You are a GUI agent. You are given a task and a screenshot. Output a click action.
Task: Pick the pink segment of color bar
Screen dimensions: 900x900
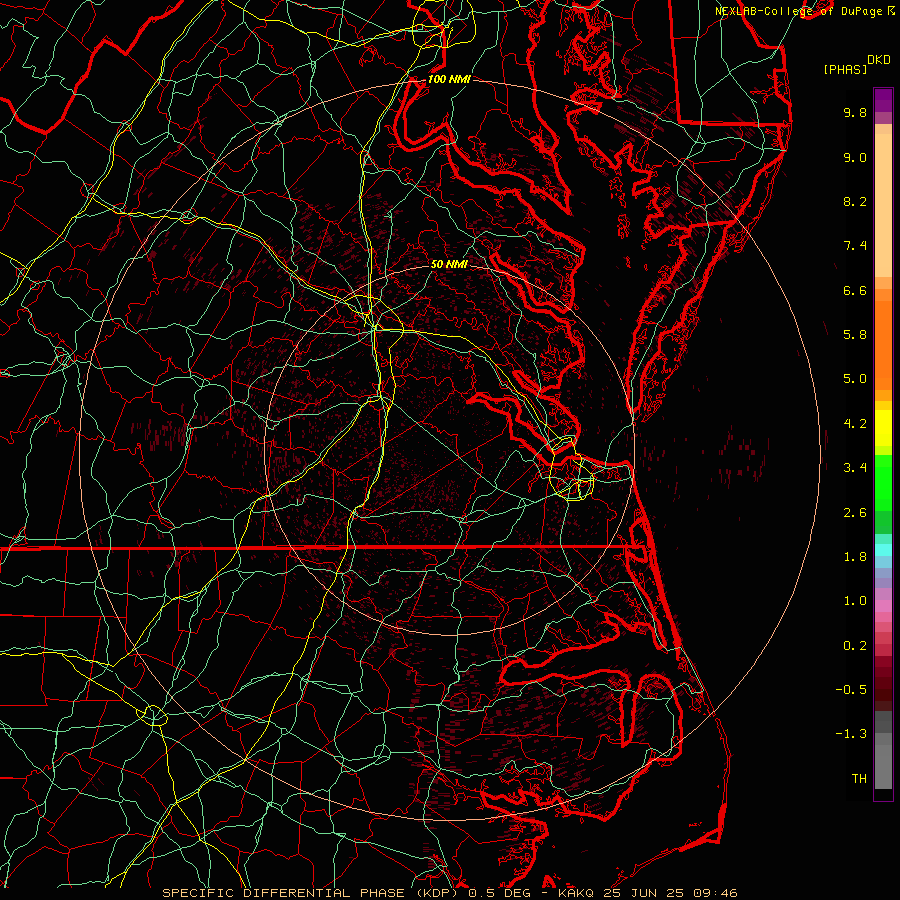click(x=883, y=606)
